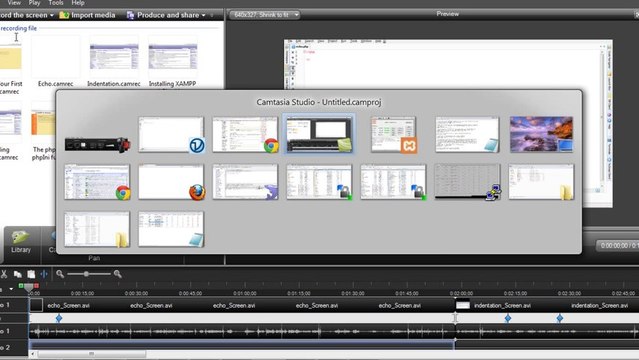Select the Installing XAMPP clip thumbnail
This screenshot has width=639, height=360.
(x=173, y=56)
